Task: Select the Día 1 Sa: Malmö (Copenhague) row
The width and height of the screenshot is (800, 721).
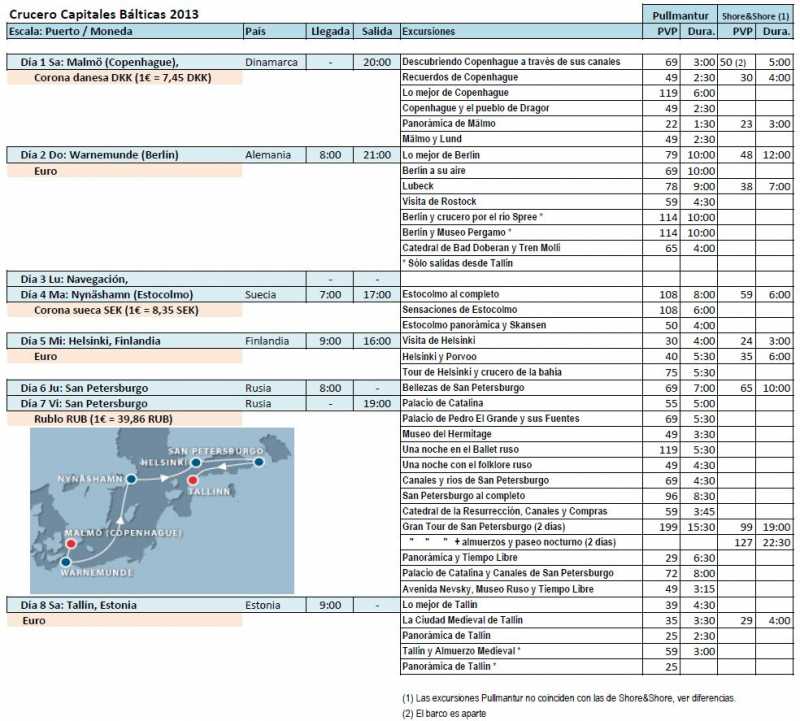Action: 203,62
